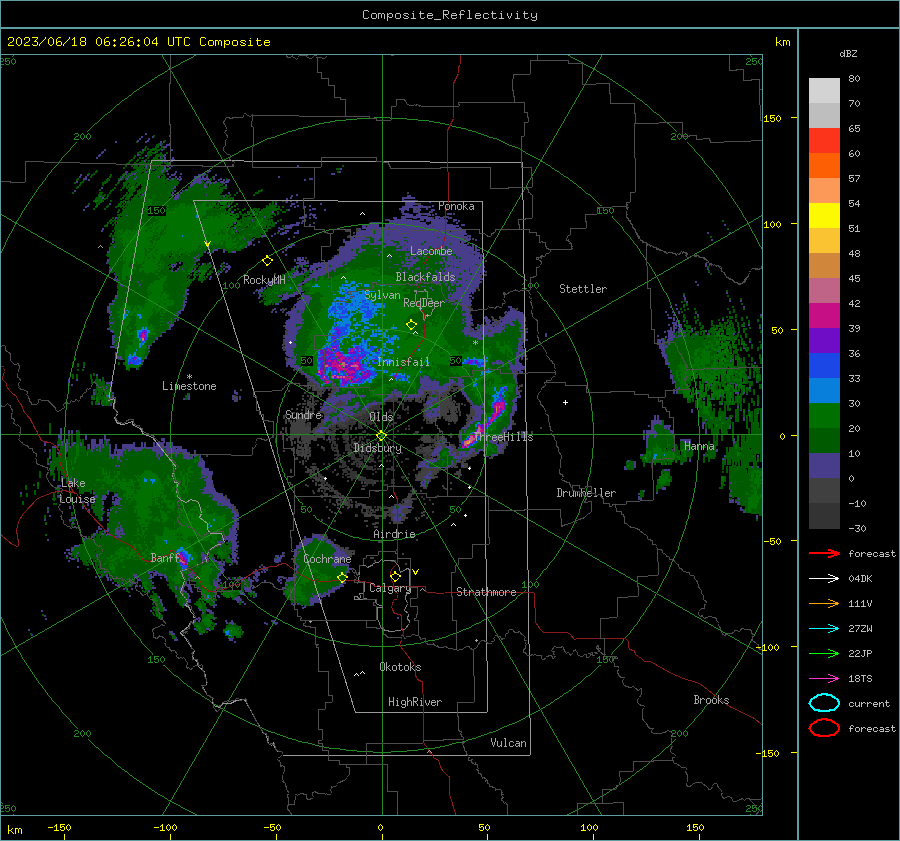The width and height of the screenshot is (900, 841).
Task: Click the 18TS legend text
Action: [x=860, y=679]
